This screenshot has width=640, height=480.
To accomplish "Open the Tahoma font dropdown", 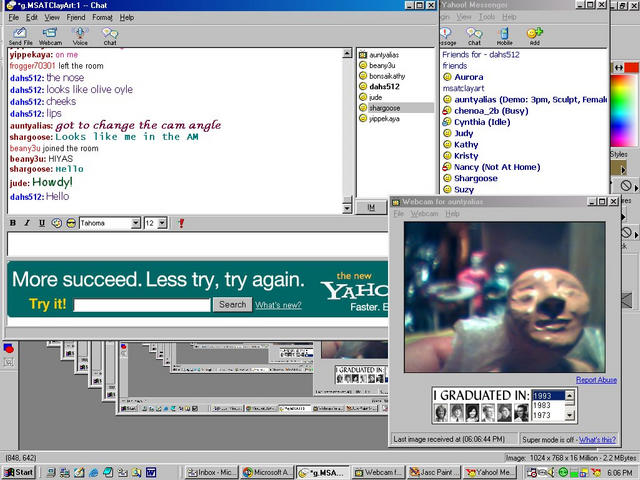I will coord(136,223).
